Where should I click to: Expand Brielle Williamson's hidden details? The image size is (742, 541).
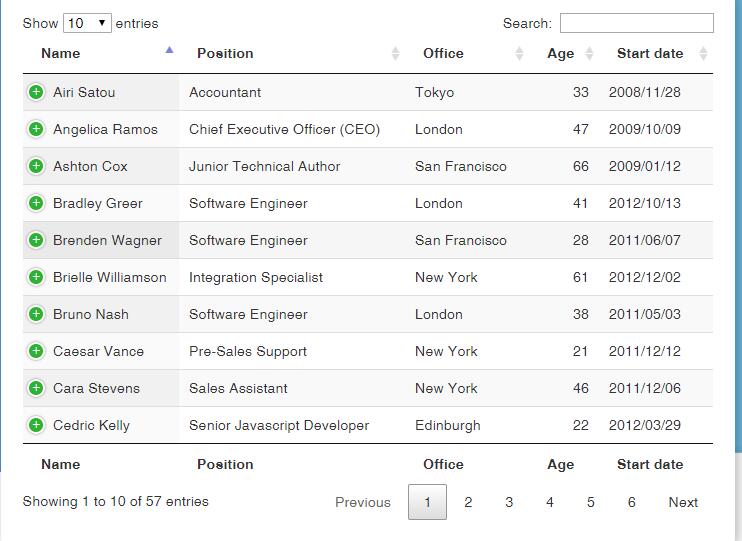tap(36, 277)
